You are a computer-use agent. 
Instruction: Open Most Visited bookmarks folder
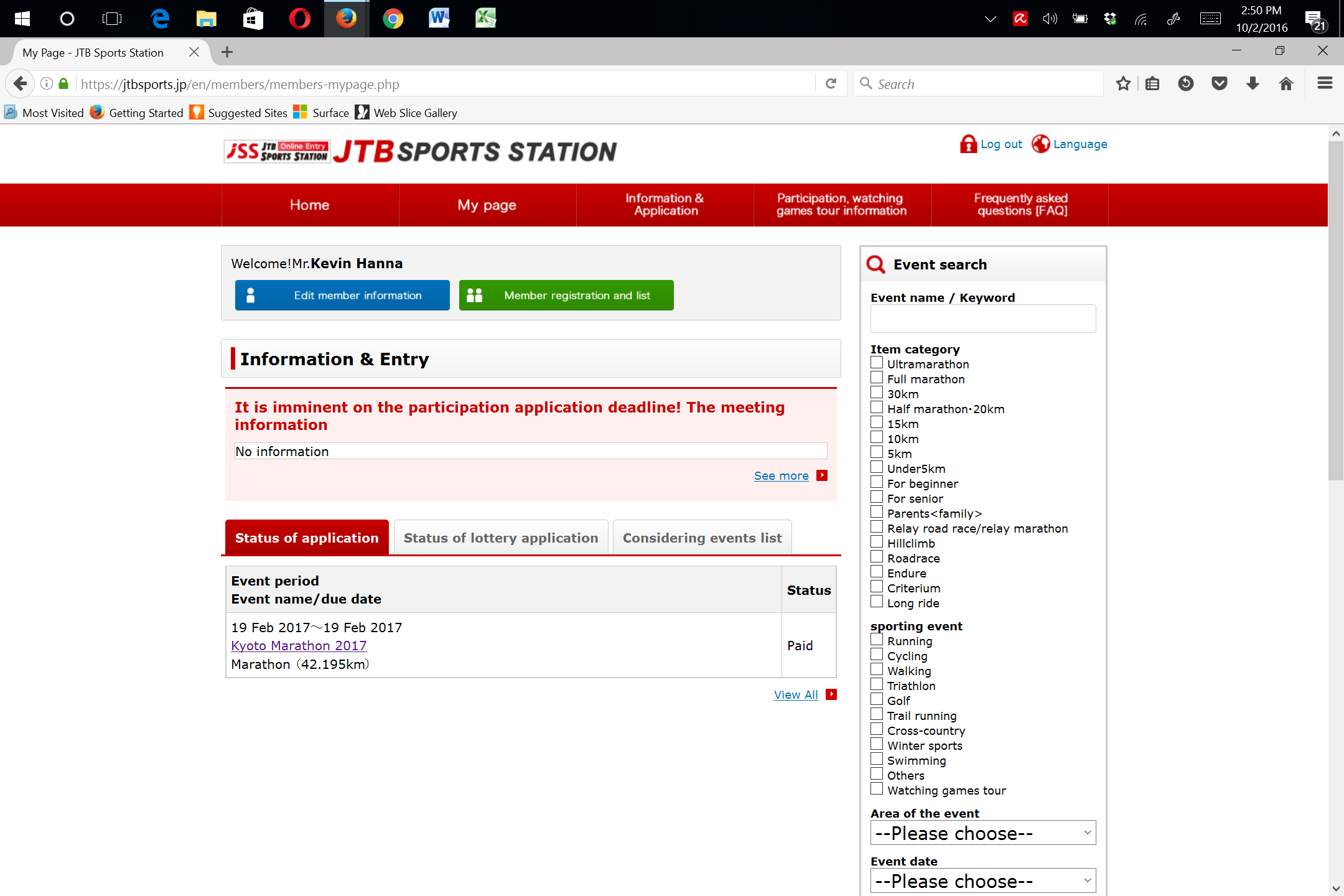(x=44, y=113)
